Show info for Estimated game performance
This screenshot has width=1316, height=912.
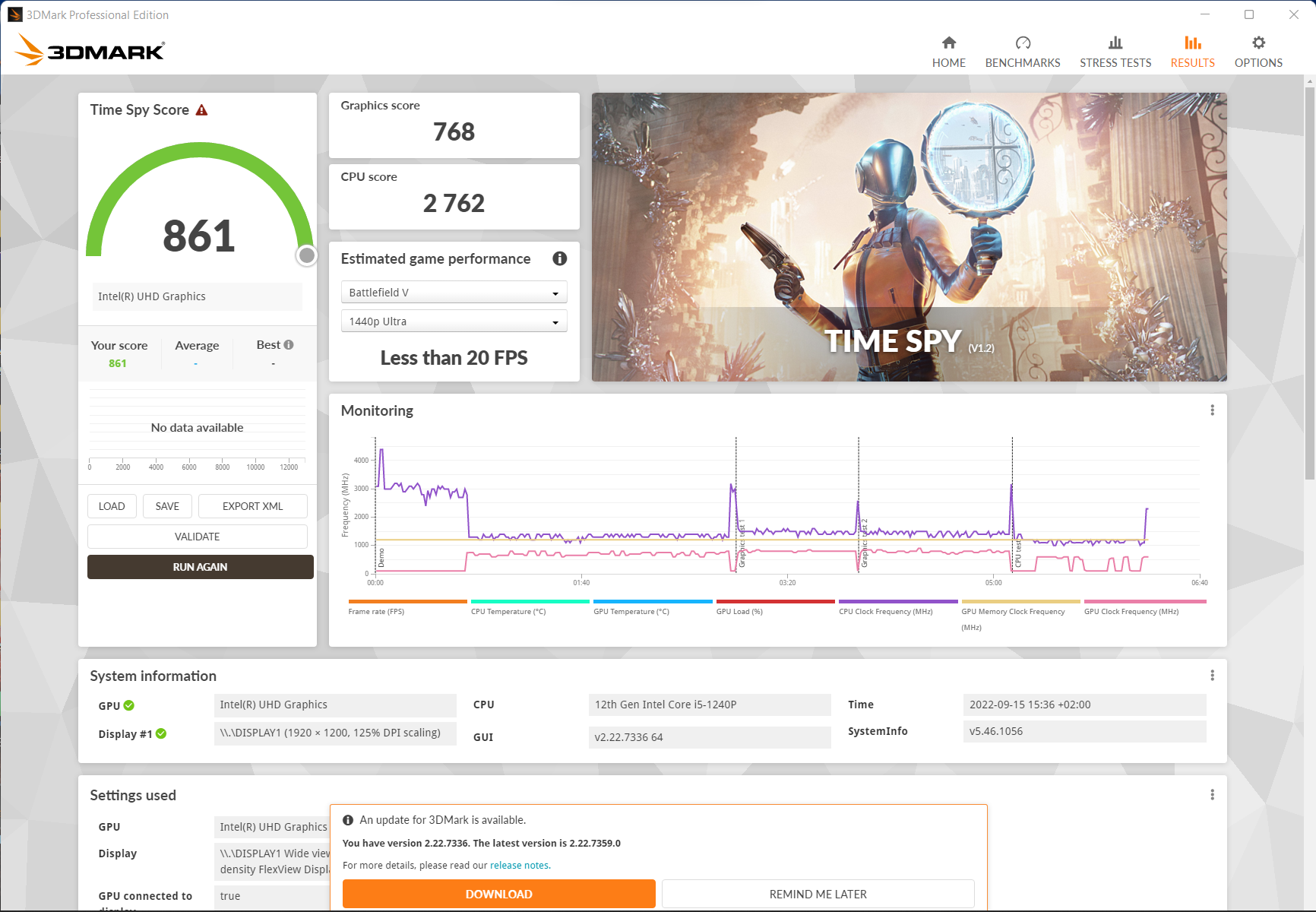560,258
